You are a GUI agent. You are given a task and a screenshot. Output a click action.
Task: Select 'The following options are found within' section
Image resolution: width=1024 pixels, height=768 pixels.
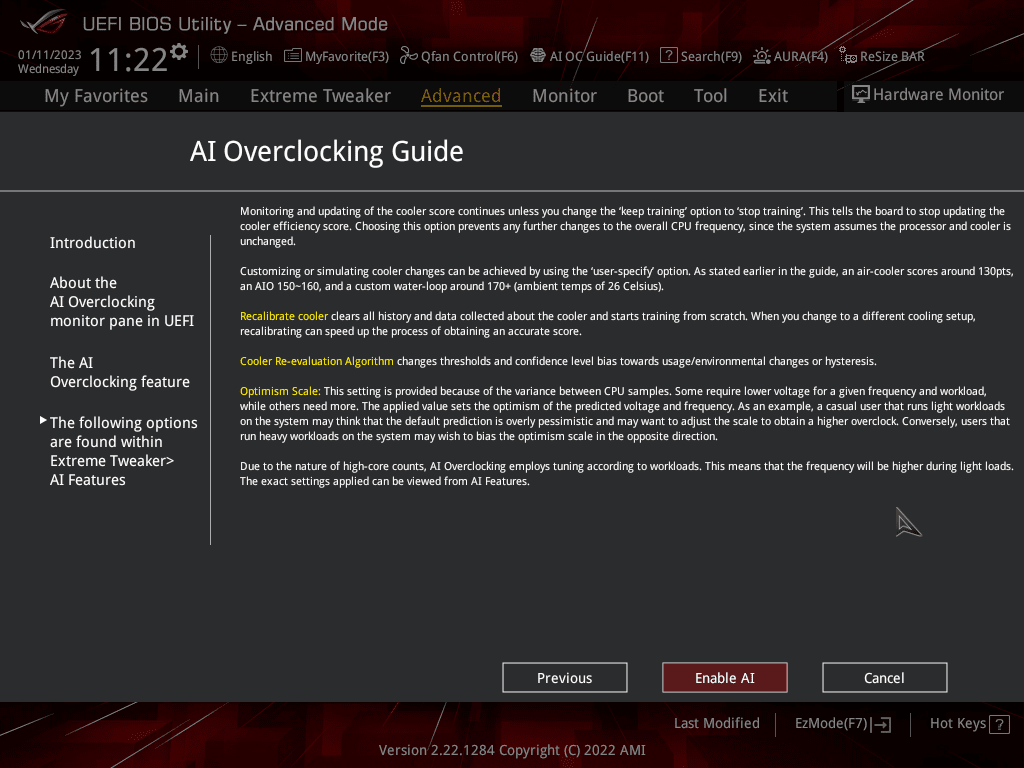click(123, 451)
